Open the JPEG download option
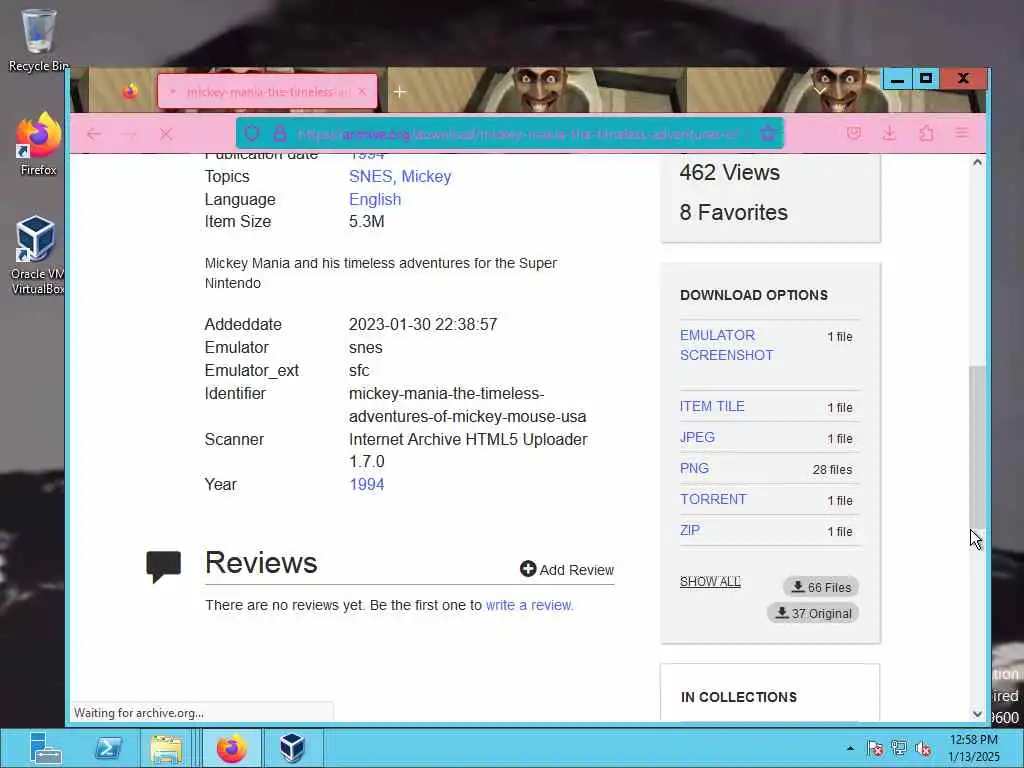Screen dimensions: 1024x768 tap(697, 438)
